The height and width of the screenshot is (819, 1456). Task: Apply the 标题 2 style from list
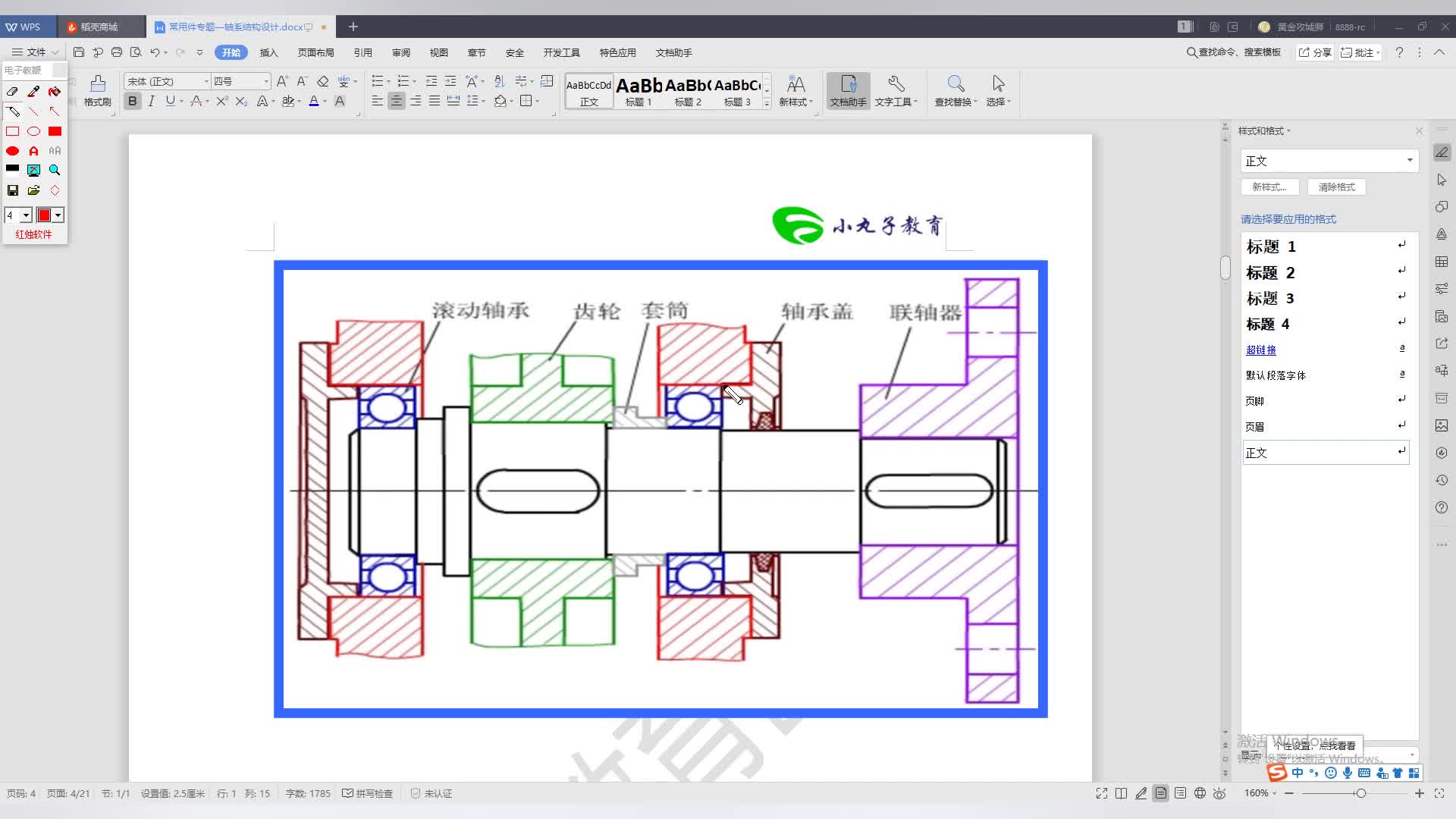1270,273
